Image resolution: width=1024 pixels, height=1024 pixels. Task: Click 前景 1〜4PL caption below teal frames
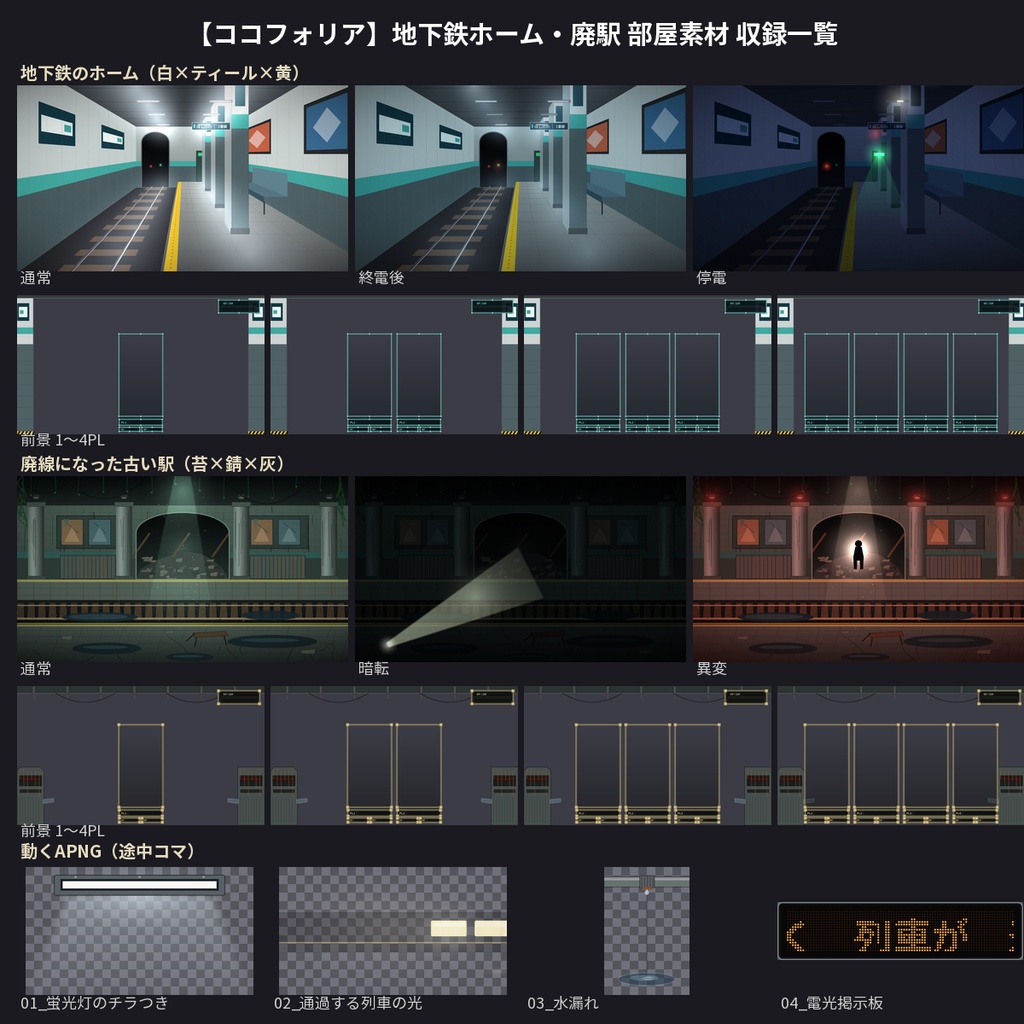(x=62, y=440)
